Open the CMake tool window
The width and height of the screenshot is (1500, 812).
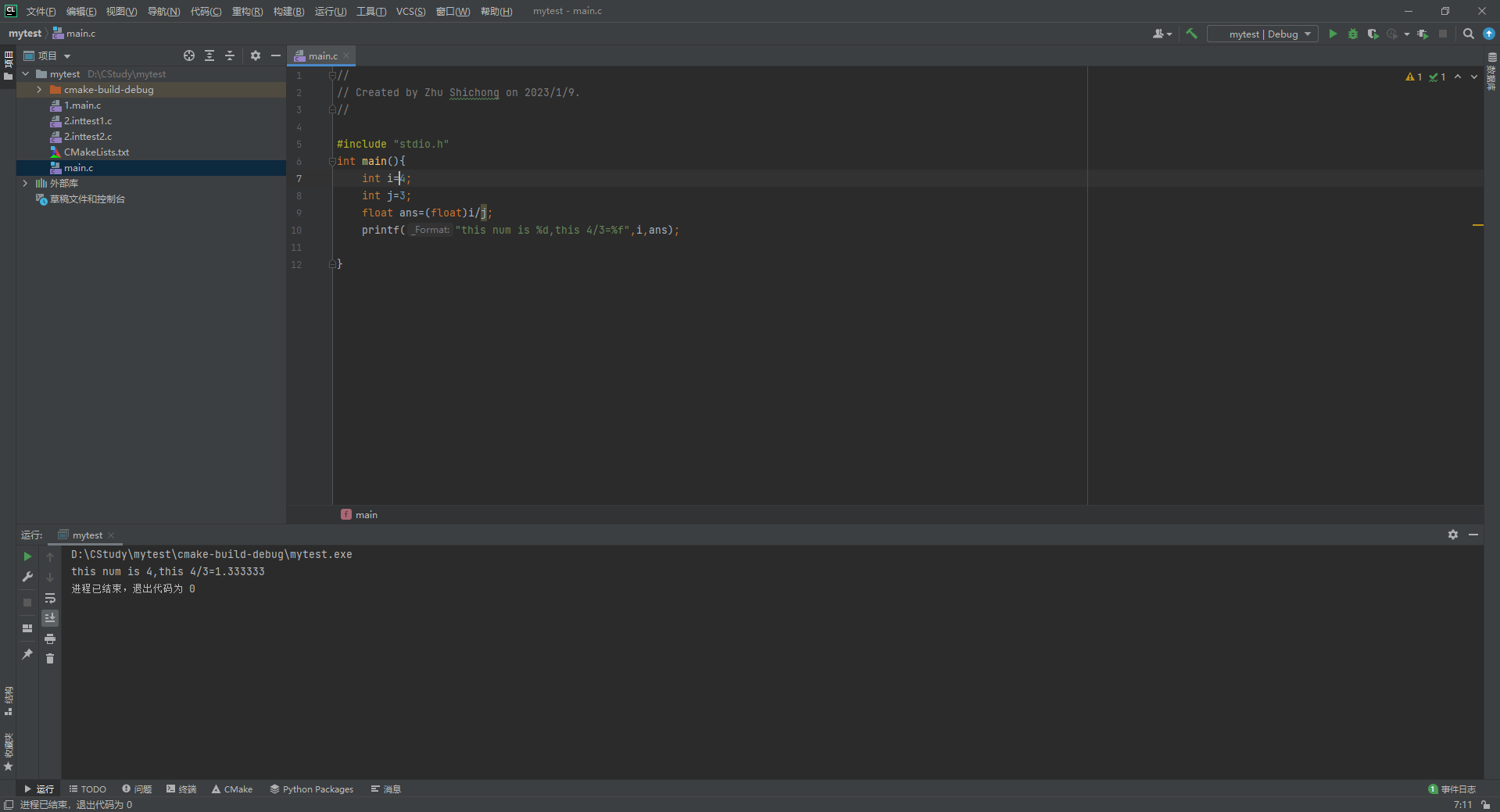[x=232, y=789]
